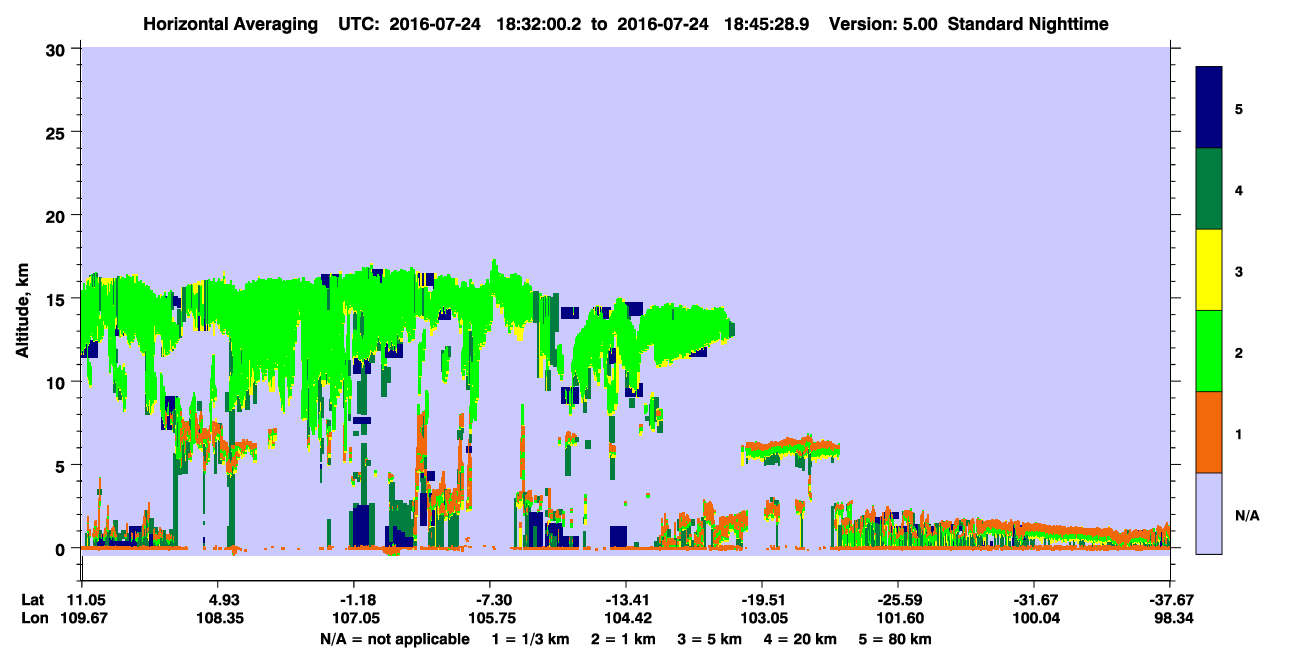The width and height of the screenshot is (1300, 667).
Task: Click the 'Altitude, km' axis label
Action: (x=22, y=310)
